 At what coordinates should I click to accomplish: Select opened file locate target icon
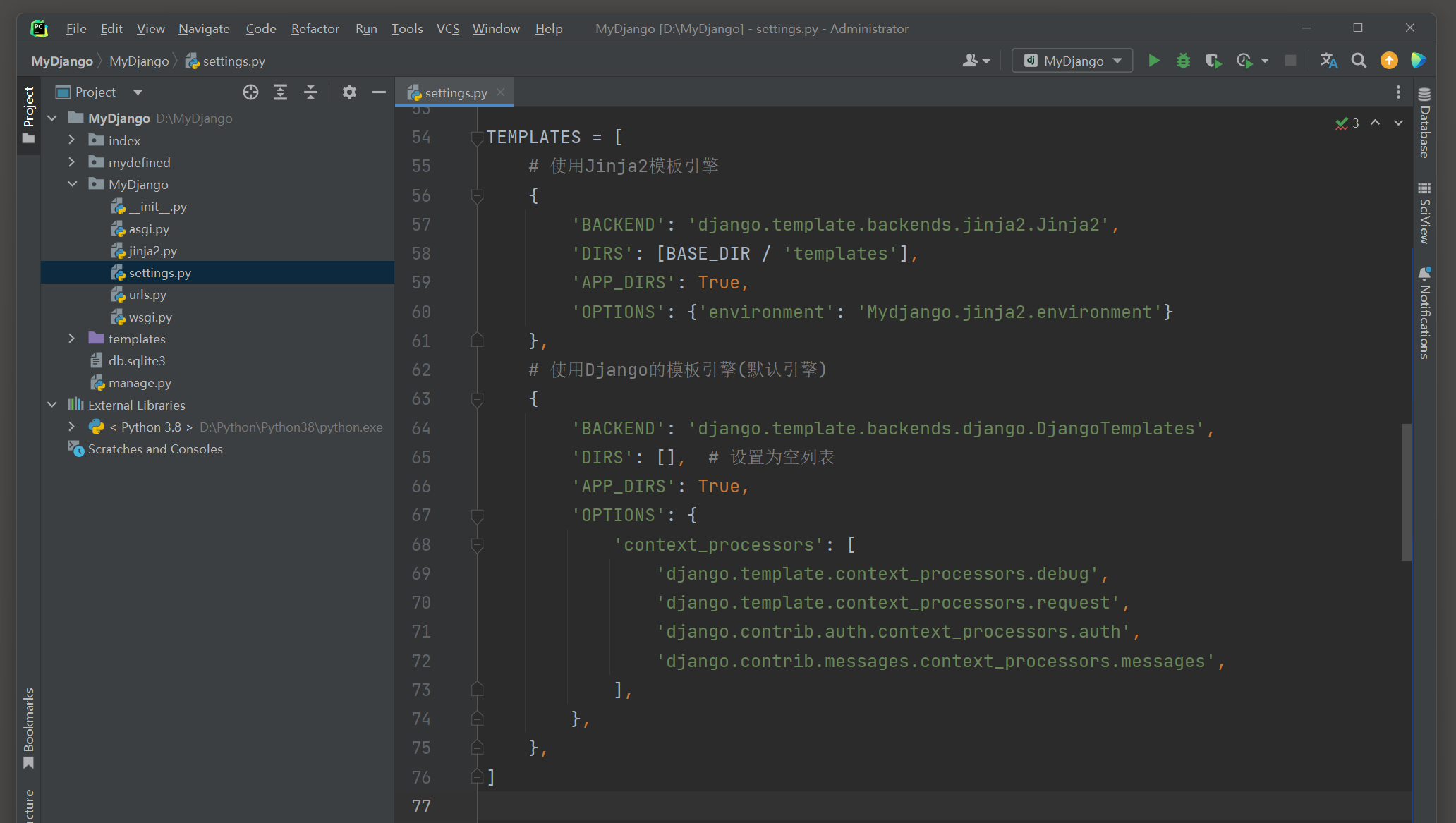click(x=250, y=92)
